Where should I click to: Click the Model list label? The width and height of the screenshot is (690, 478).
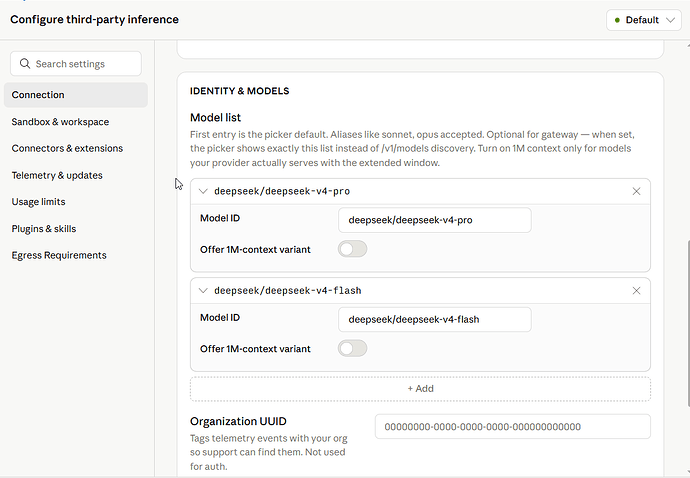(x=215, y=118)
